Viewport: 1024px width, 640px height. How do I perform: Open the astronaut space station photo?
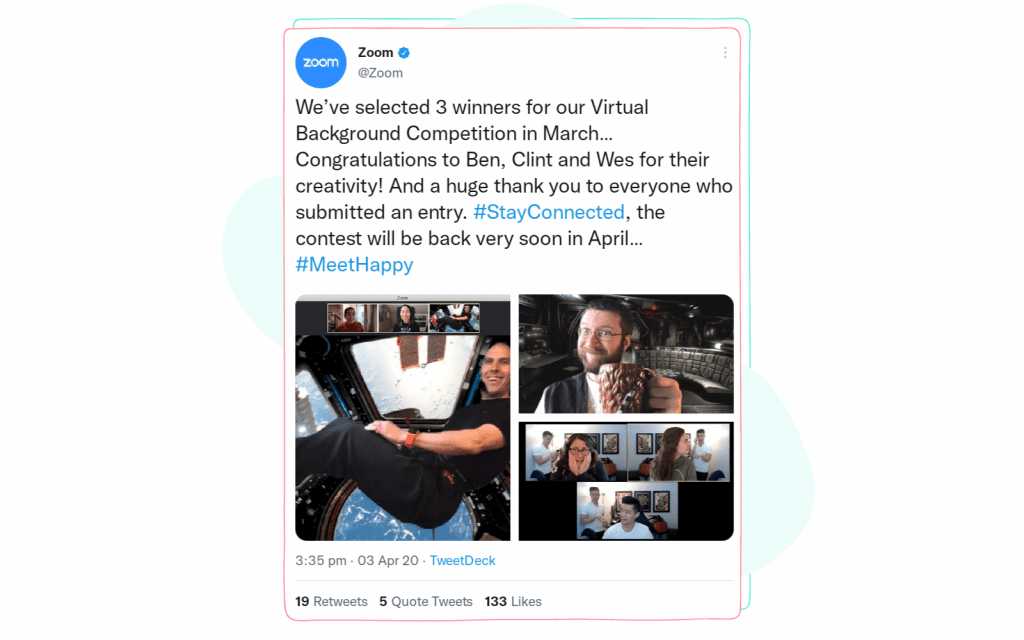click(402, 418)
